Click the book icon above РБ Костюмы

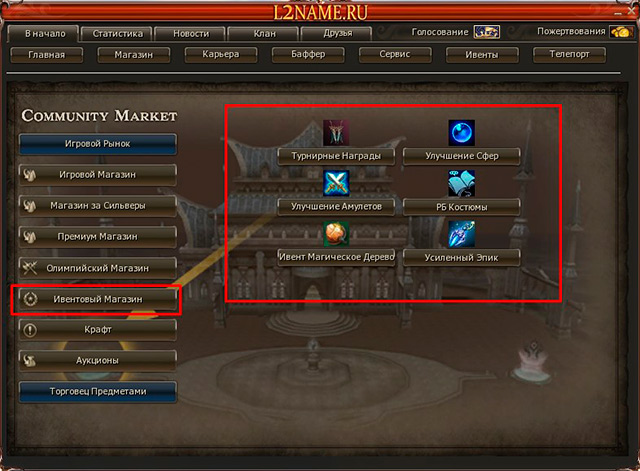(x=461, y=183)
